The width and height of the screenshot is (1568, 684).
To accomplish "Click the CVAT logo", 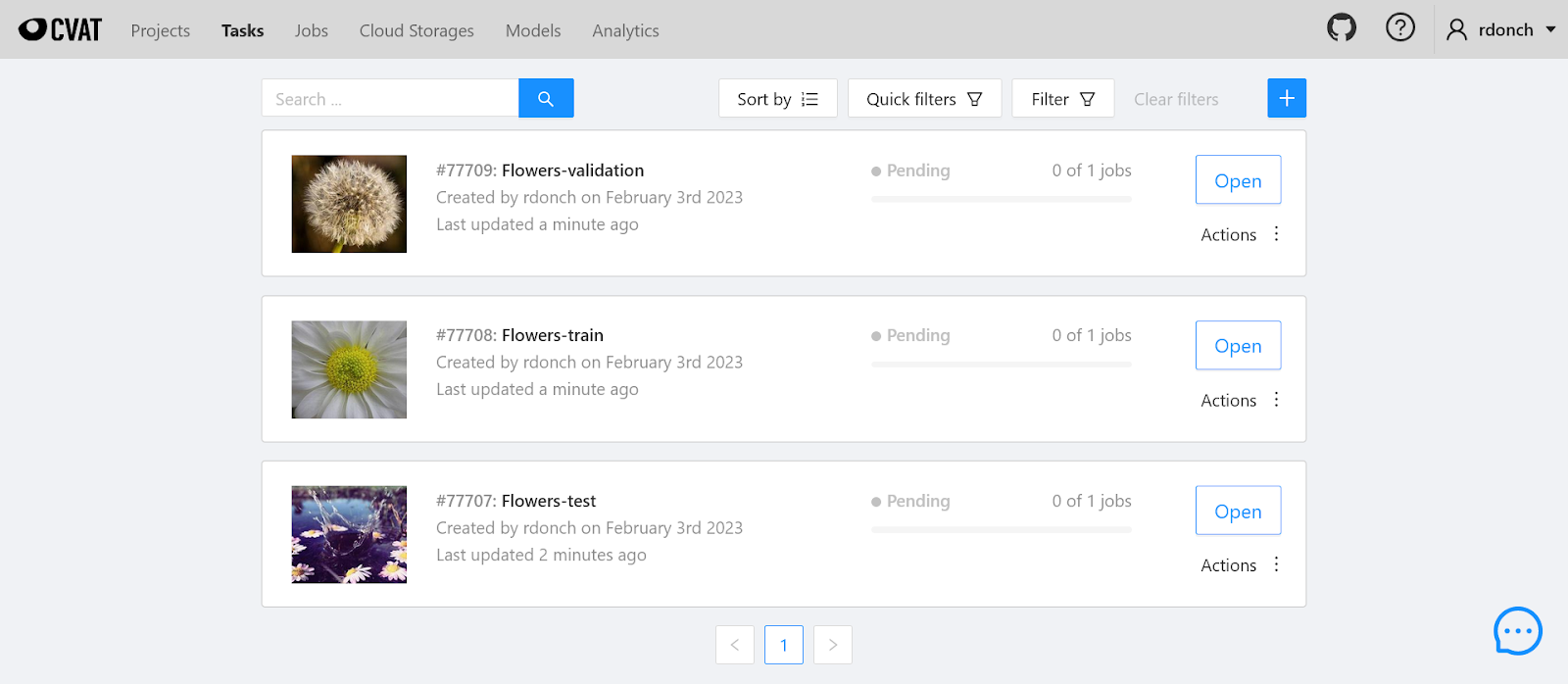I will click(60, 29).
